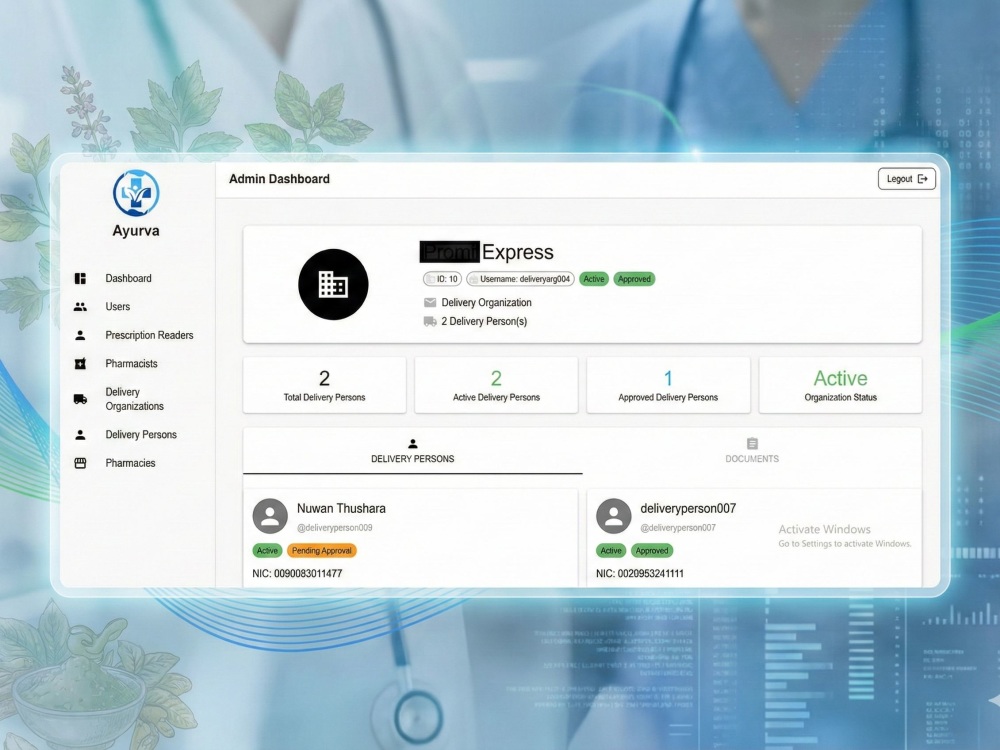Click Nuwan Thushara's avatar icon

270,516
